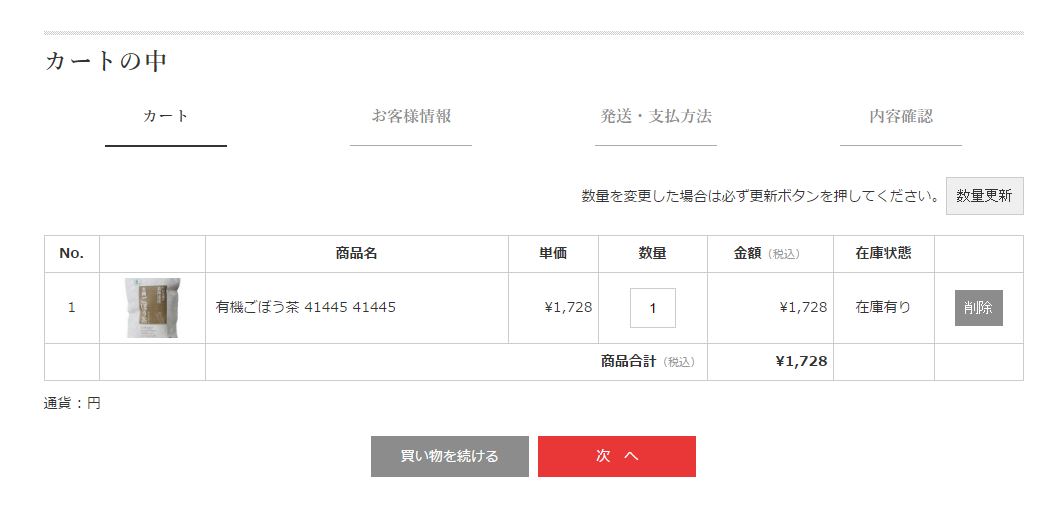
Task: Click the 在庫状態 column header
Action: click(x=884, y=253)
